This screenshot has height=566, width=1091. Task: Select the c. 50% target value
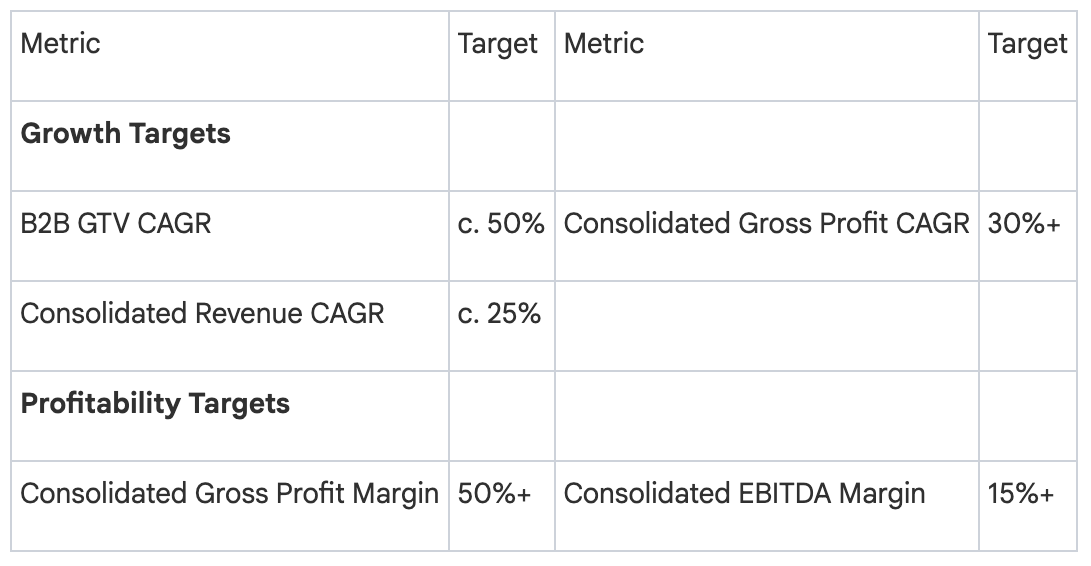click(x=500, y=224)
